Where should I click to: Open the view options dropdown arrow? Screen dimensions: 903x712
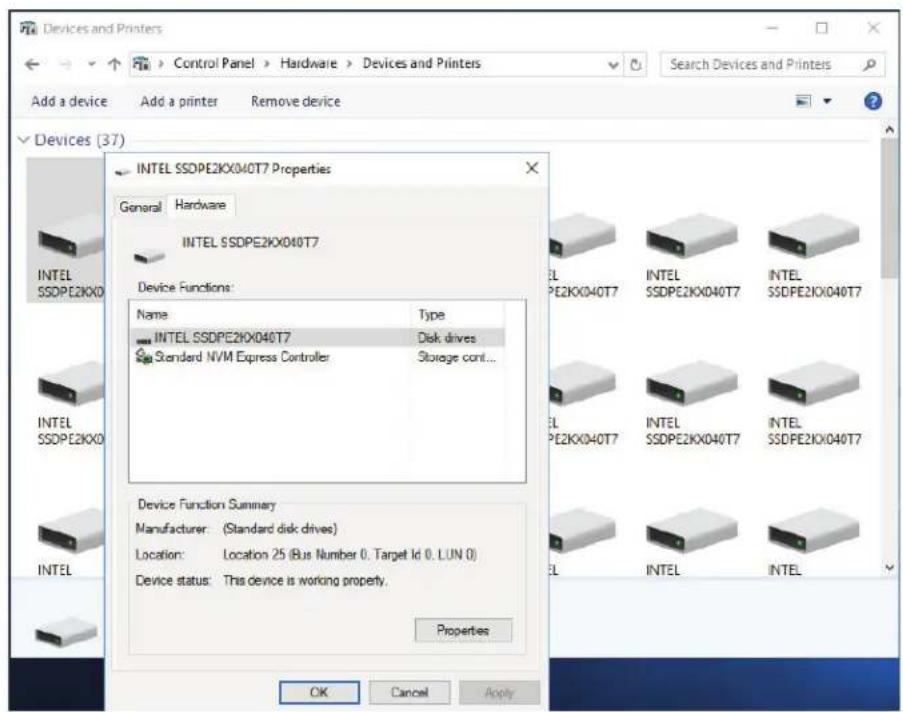pyautogui.click(x=827, y=102)
